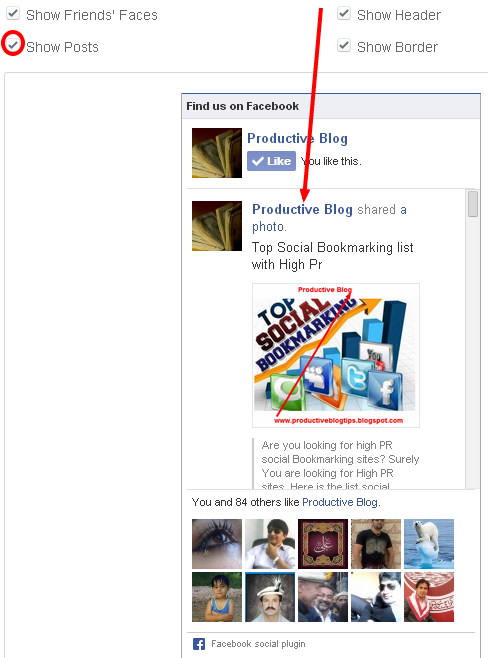Viewport: 488px width, 658px height.
Task: Toggle the Show Friends' Faces checkbox
Action: pos(13,13)
